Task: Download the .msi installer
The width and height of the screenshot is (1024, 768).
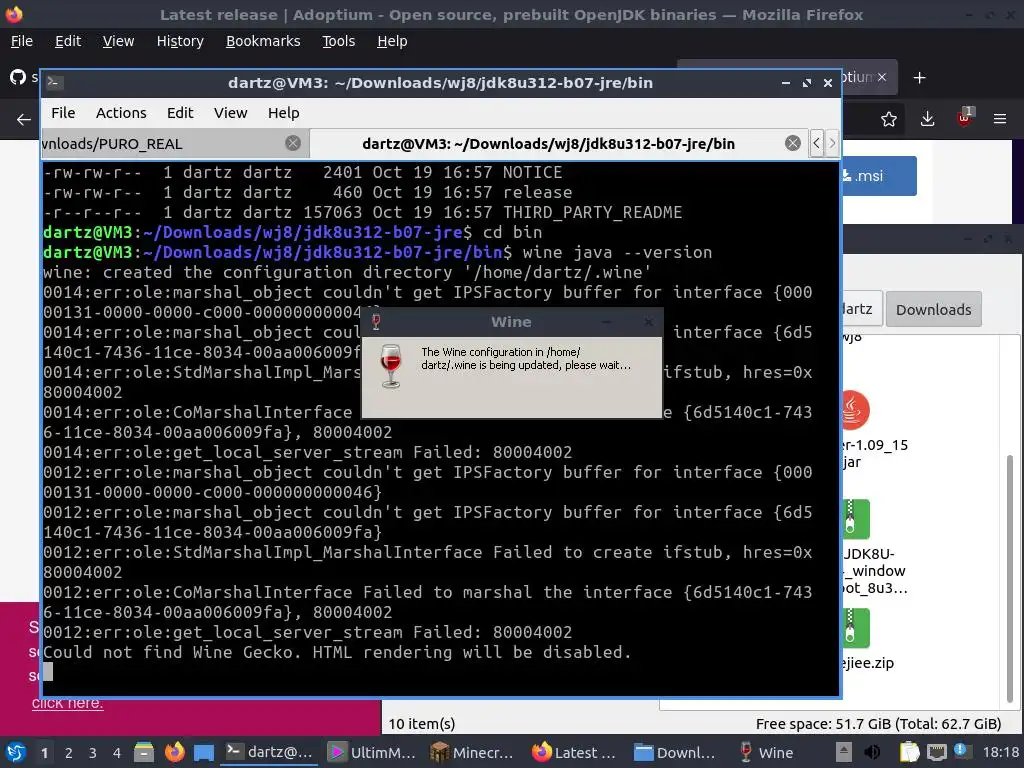Action: (x=879, y=176)
